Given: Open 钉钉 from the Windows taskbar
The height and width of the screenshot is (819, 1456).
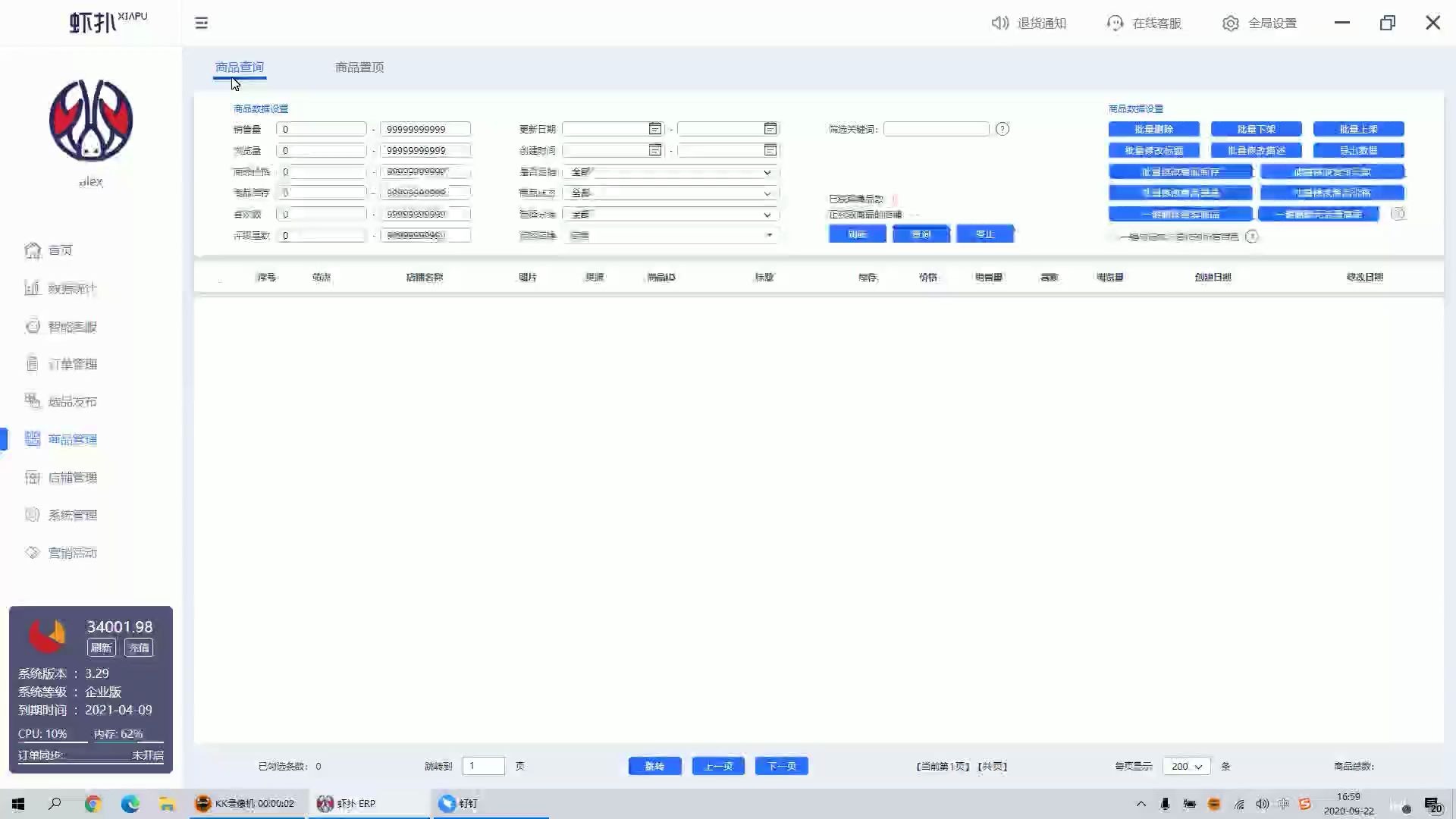Looking at the screenshot, I should click(460, 803).
